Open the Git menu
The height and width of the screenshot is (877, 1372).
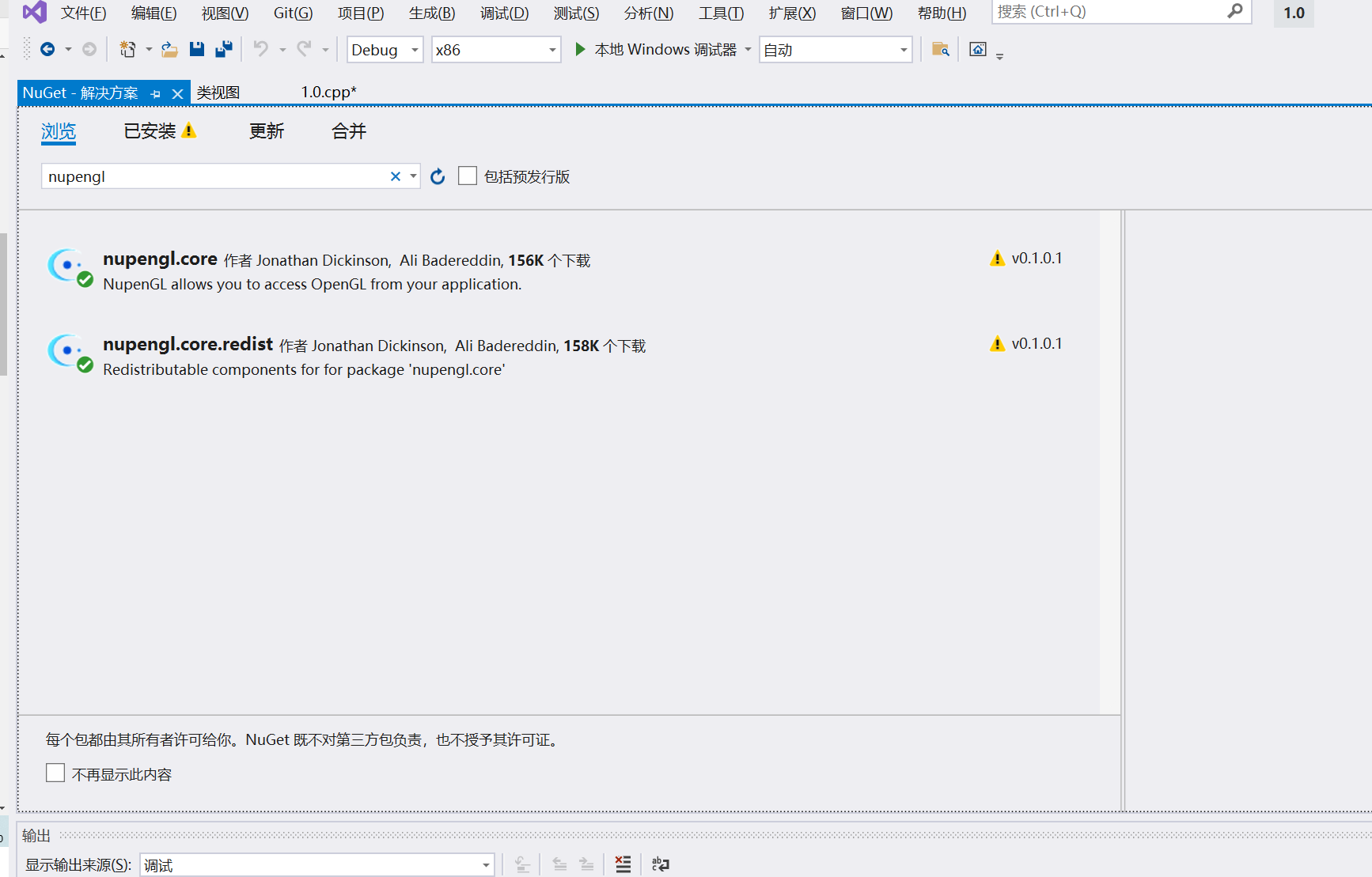point(293,13)
